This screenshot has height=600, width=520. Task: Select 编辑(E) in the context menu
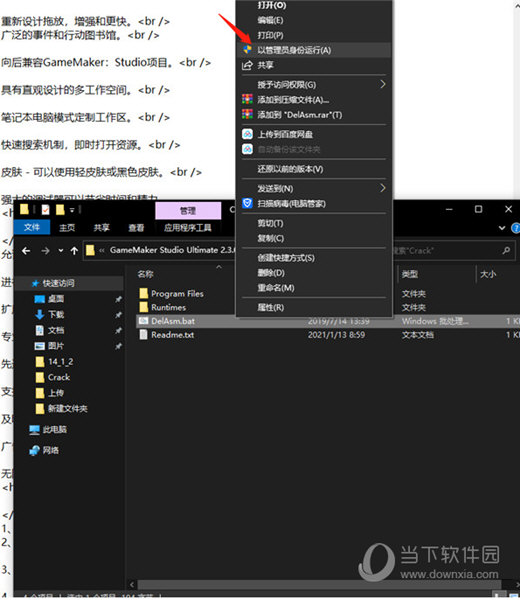point(270,20)
